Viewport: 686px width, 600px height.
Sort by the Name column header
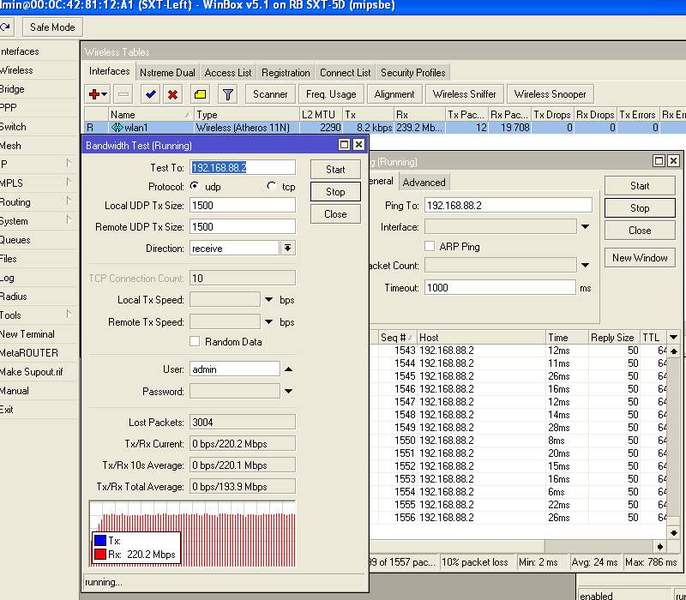(150, 115)
